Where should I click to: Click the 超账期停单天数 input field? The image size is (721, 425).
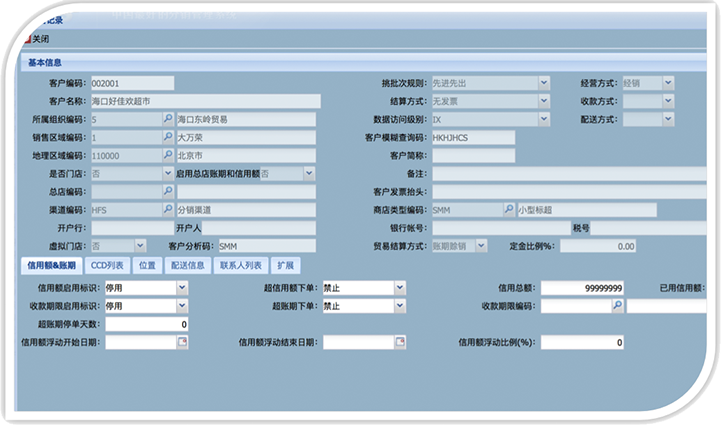click(x=146, y=324)
